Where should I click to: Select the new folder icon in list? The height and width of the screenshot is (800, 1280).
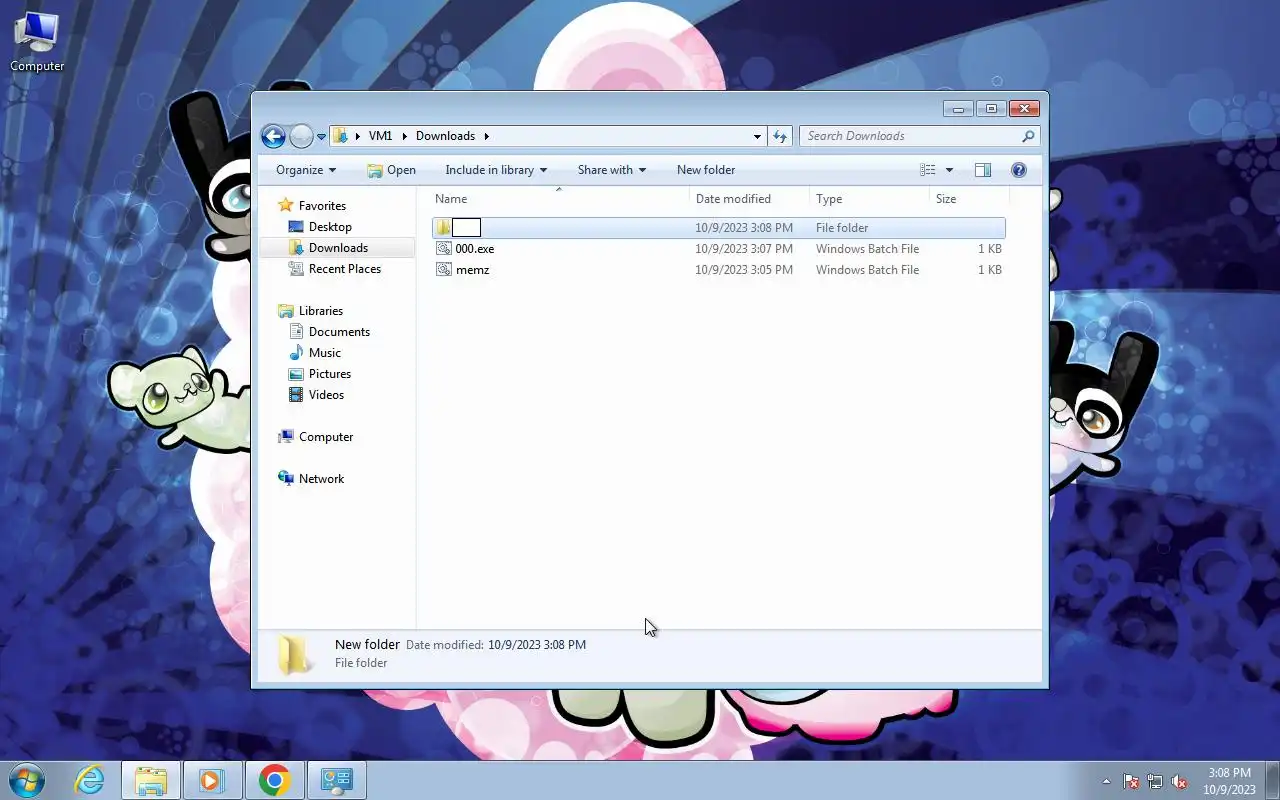click(x=443, y=228)
